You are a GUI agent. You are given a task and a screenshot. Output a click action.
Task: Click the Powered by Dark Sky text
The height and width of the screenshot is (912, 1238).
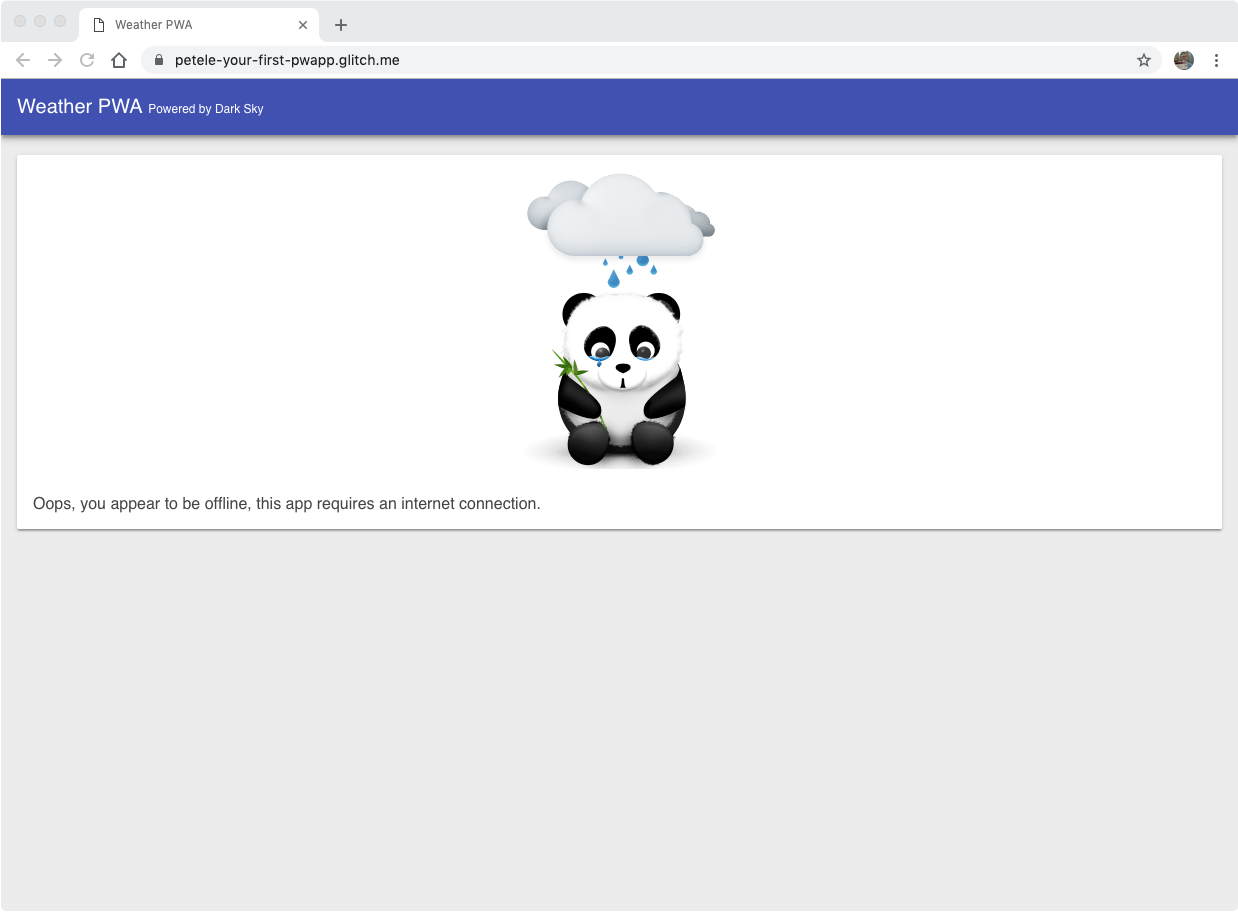point(206,109)
